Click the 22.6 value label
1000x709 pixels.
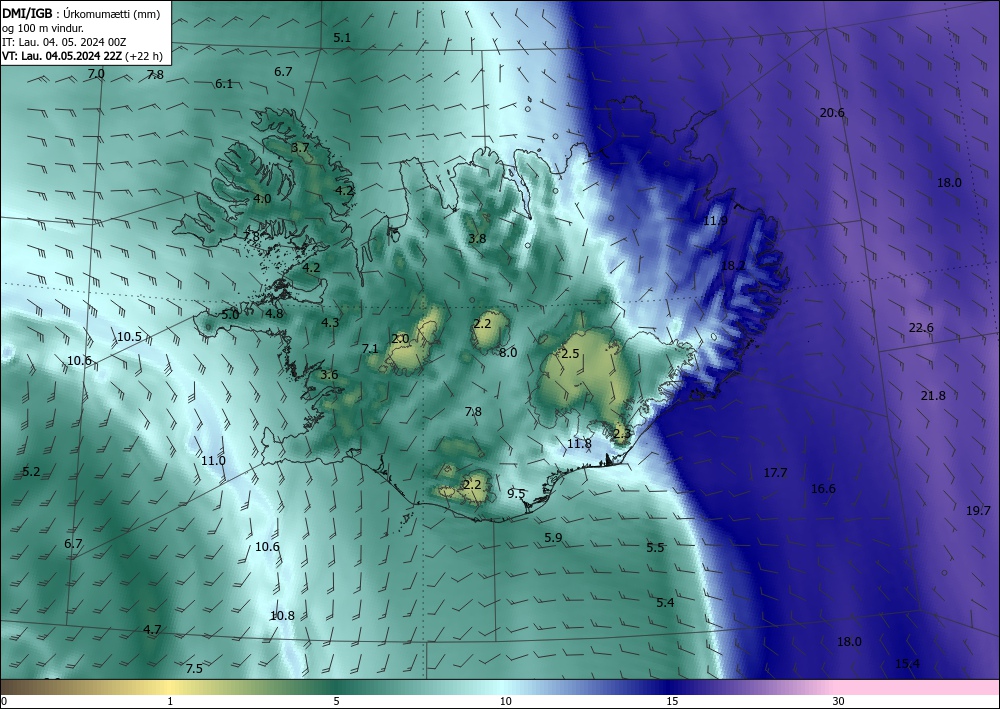coord(921,328)
